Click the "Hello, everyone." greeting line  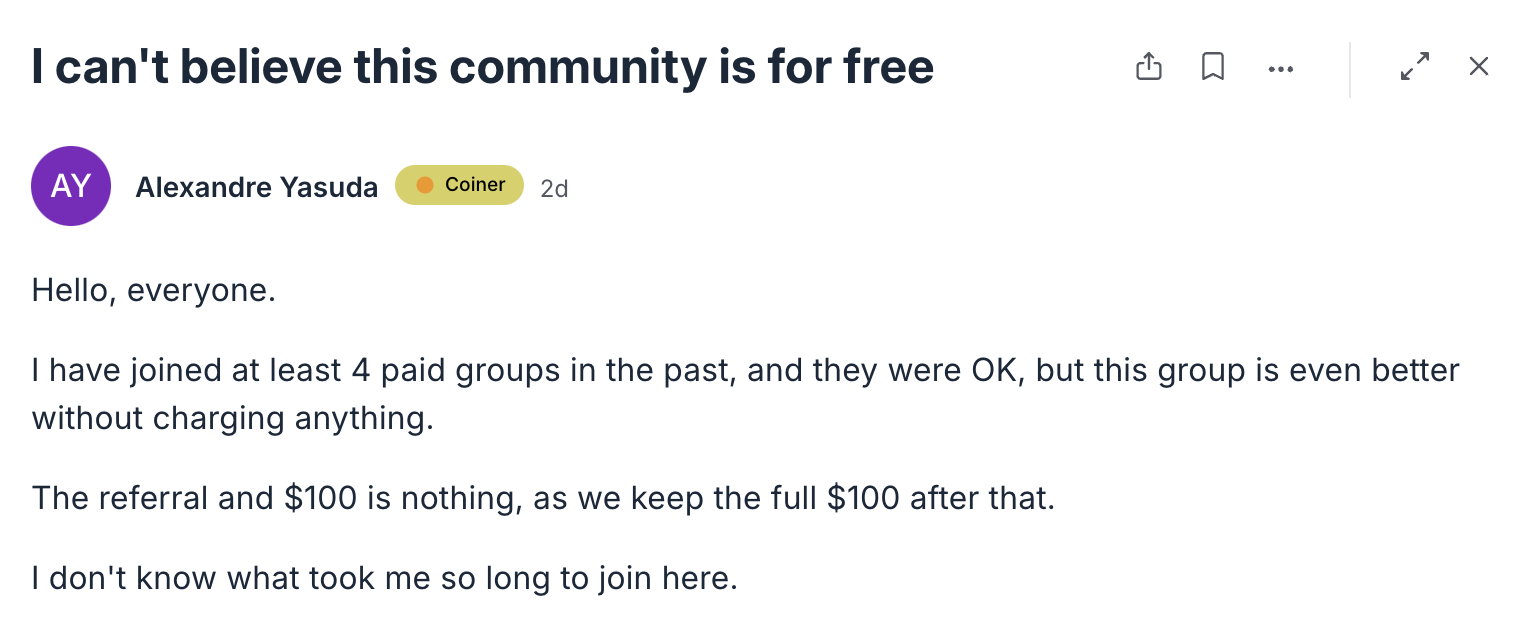pyautogui.click(x=153, y=292)
